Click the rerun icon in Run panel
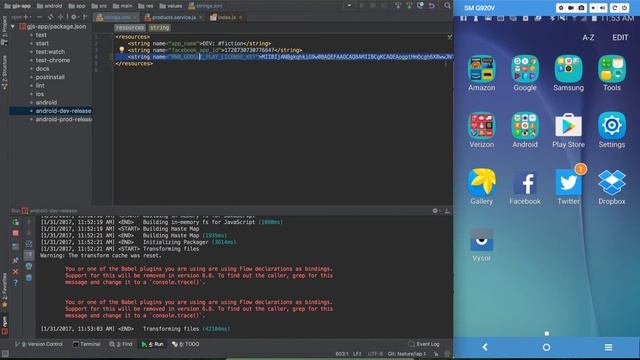 pos(16,222)
